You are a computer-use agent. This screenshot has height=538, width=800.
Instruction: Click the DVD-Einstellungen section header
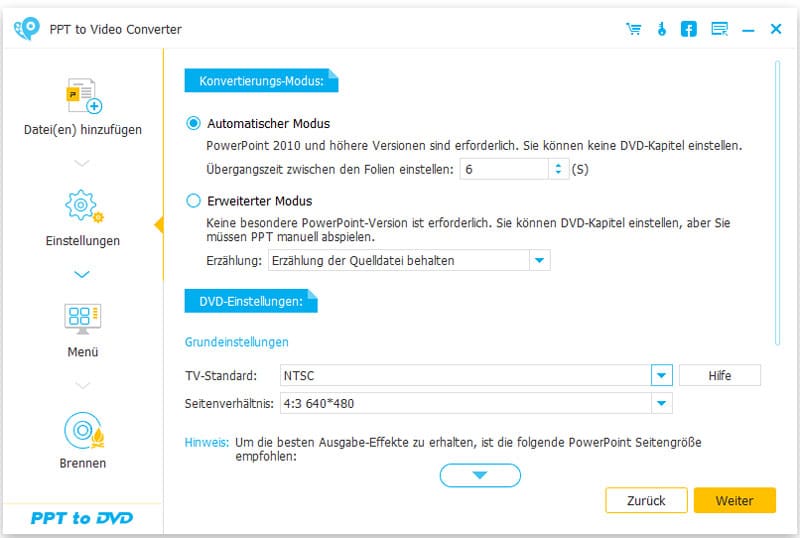pyautogui.click(x=251, y=301)
